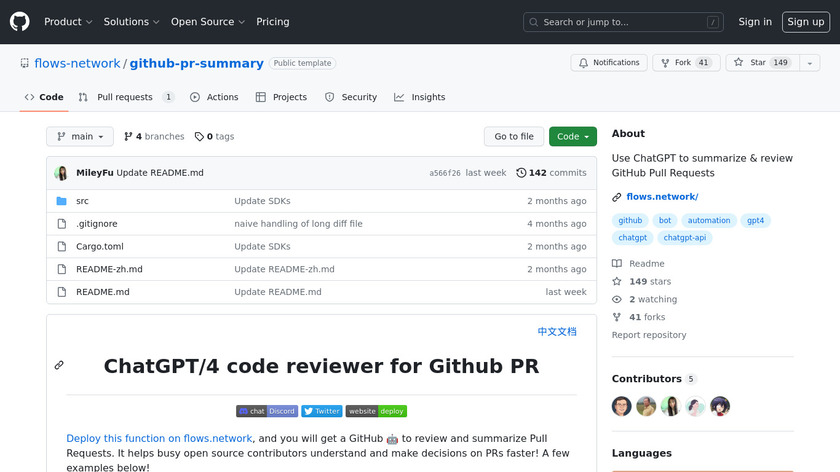840x472 pixels.
Task: Go to the Pricing page
Action: point(273,22)
